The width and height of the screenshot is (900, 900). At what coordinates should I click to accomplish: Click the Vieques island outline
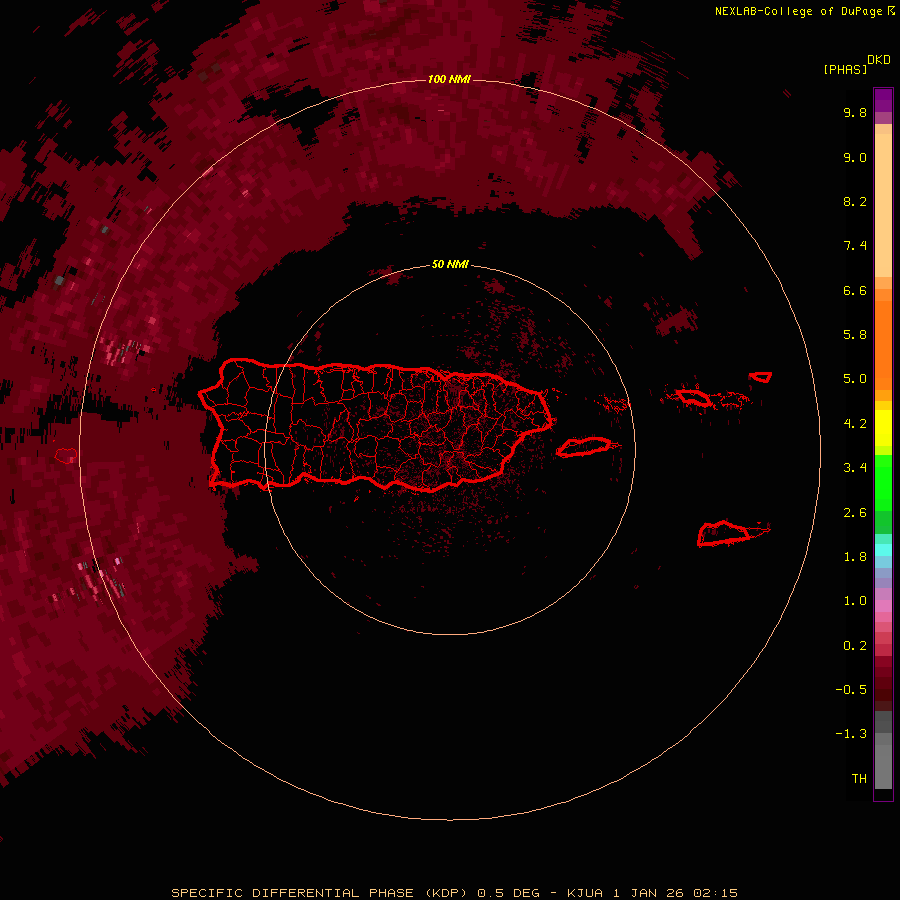(x=584, y=447)
